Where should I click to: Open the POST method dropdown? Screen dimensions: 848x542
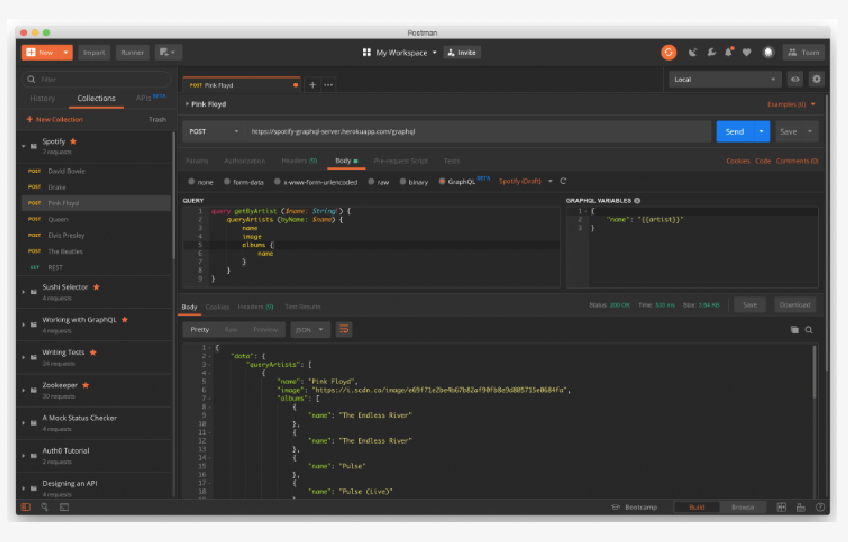click(x=212, y=131)
